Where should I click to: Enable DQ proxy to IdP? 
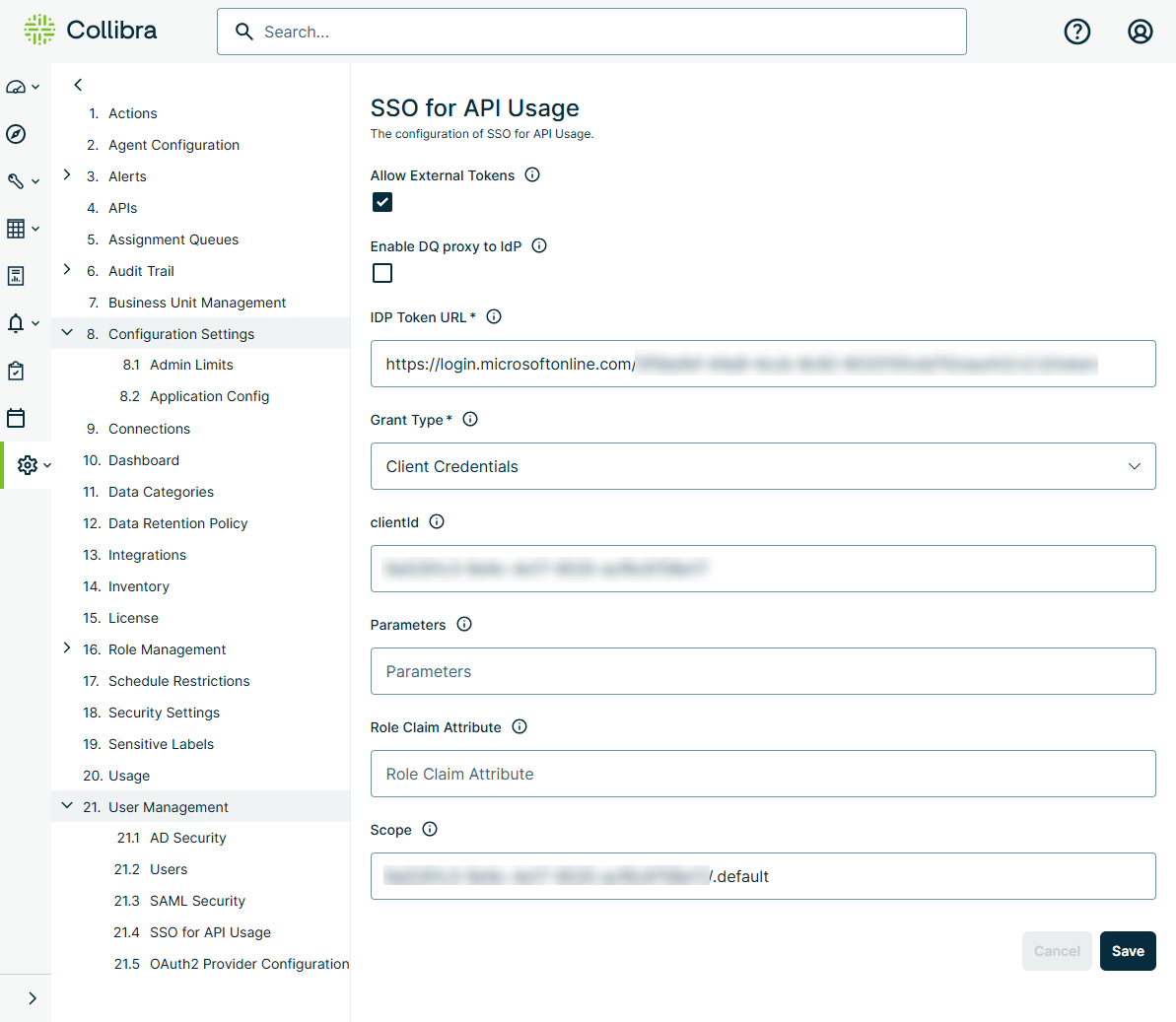381,273
